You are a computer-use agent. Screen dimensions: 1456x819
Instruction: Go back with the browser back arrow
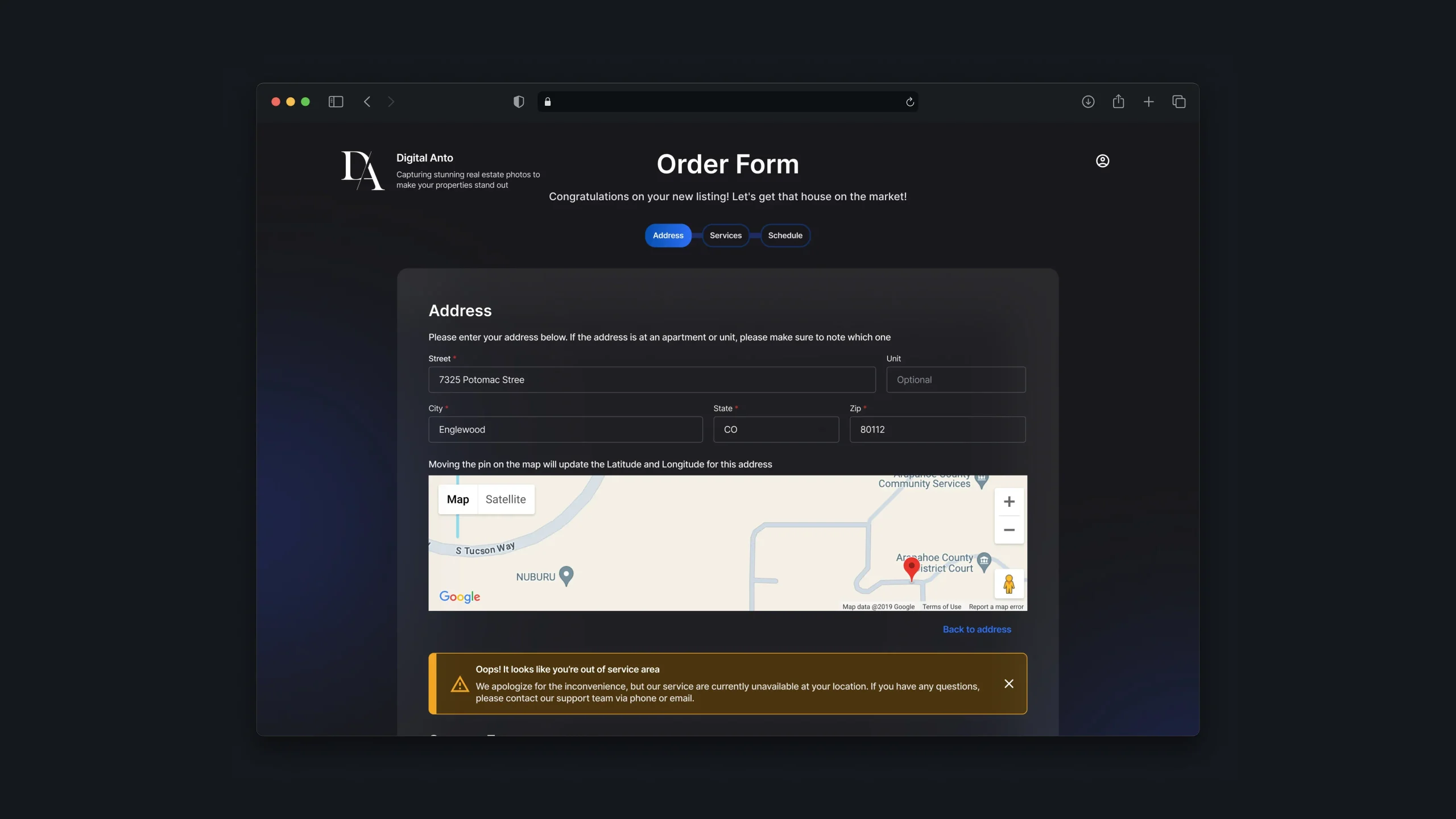tap(367, 102)
